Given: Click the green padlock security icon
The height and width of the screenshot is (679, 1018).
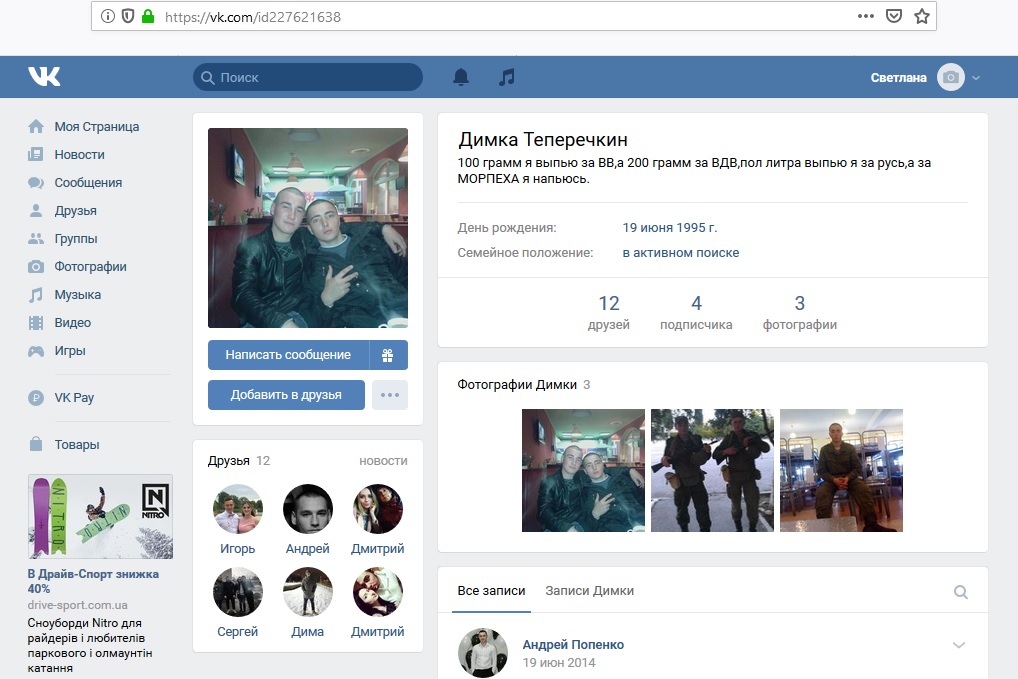Looking at the screenshot, I should (148, 16).
